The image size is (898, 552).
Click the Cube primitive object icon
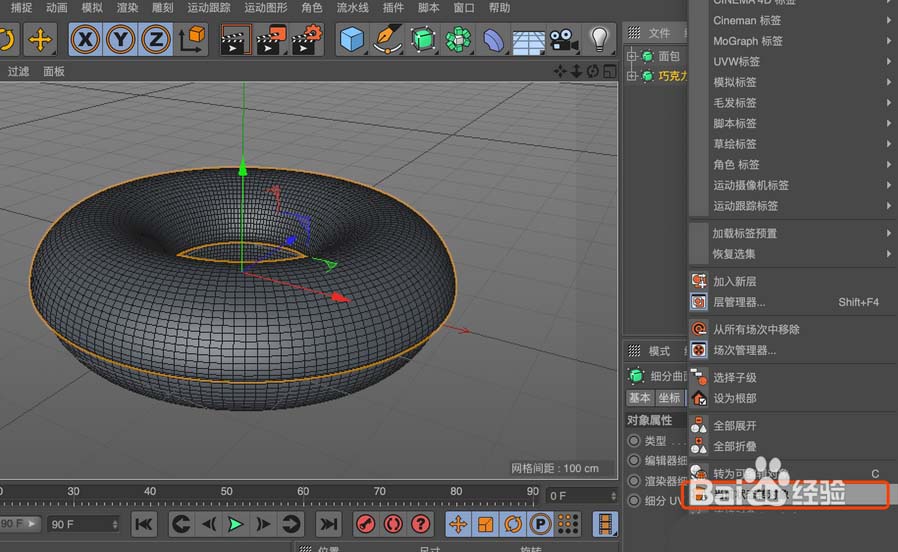click(352, 40)
